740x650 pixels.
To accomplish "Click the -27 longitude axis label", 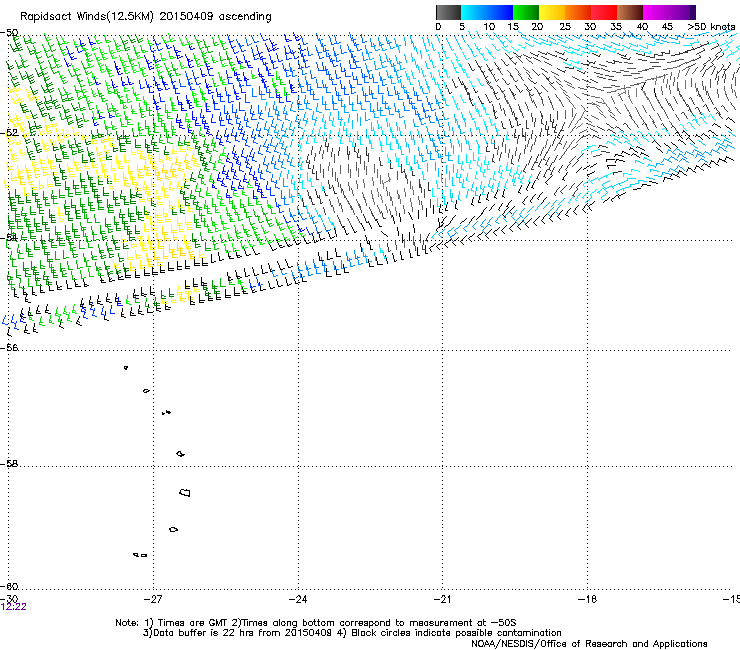I will coord(153,599).
